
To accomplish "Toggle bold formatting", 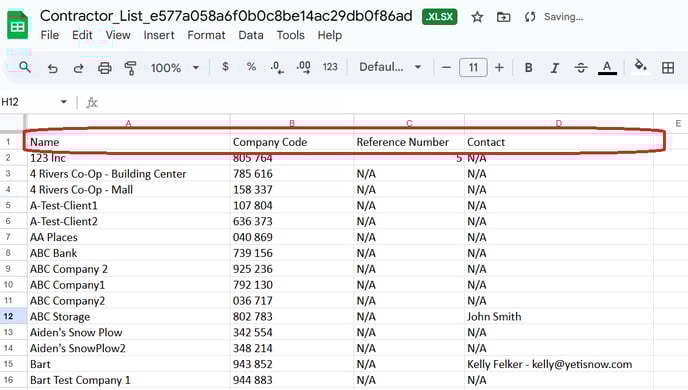I will (528, 68).
